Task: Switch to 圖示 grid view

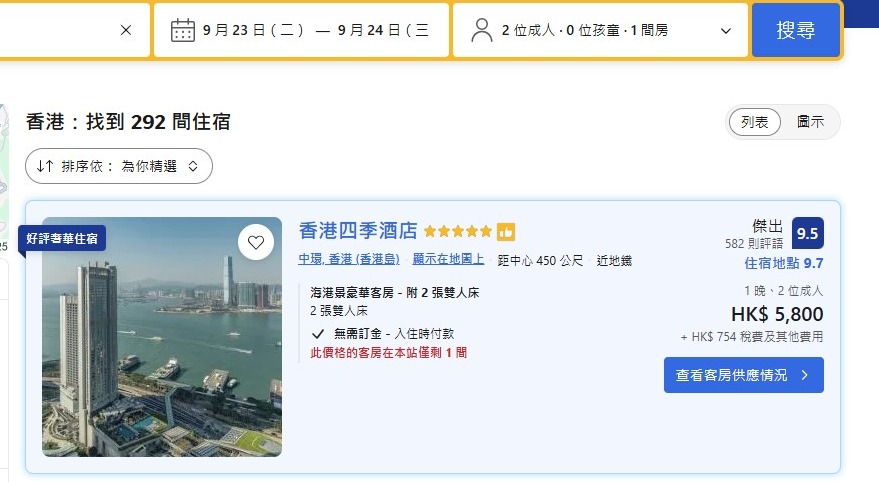Action: pos(810,122)
